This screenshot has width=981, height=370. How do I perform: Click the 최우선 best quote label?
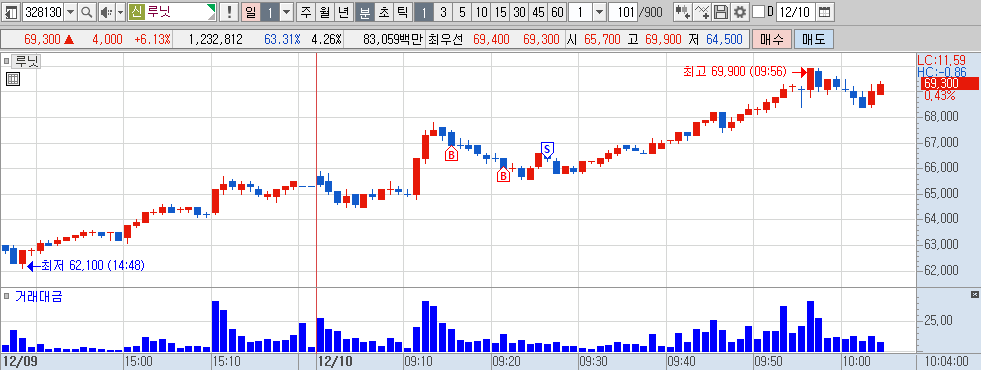click(445, 39)
